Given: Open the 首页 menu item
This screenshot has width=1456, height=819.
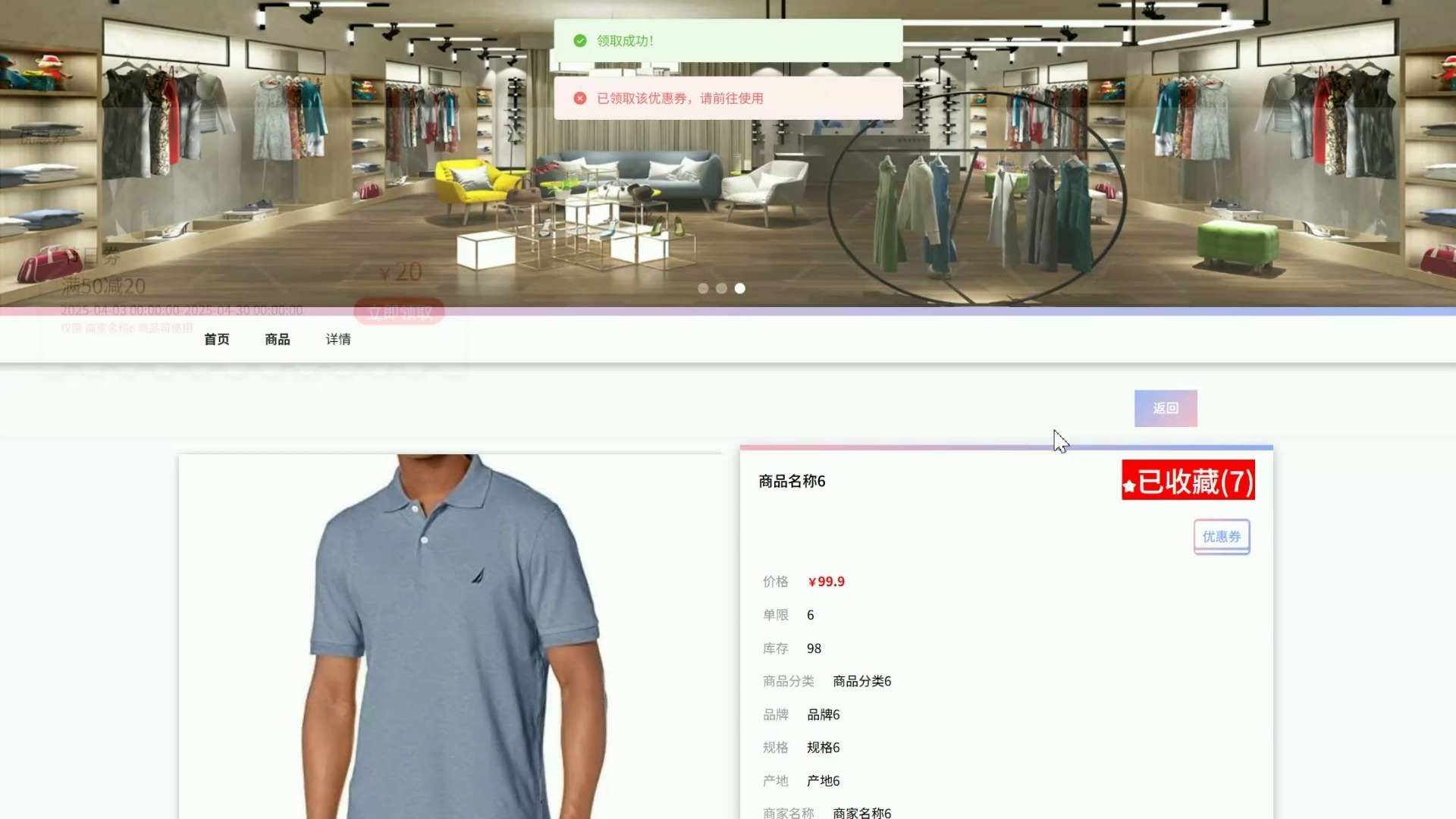Looking at the screenshot, I should point(217,339).
